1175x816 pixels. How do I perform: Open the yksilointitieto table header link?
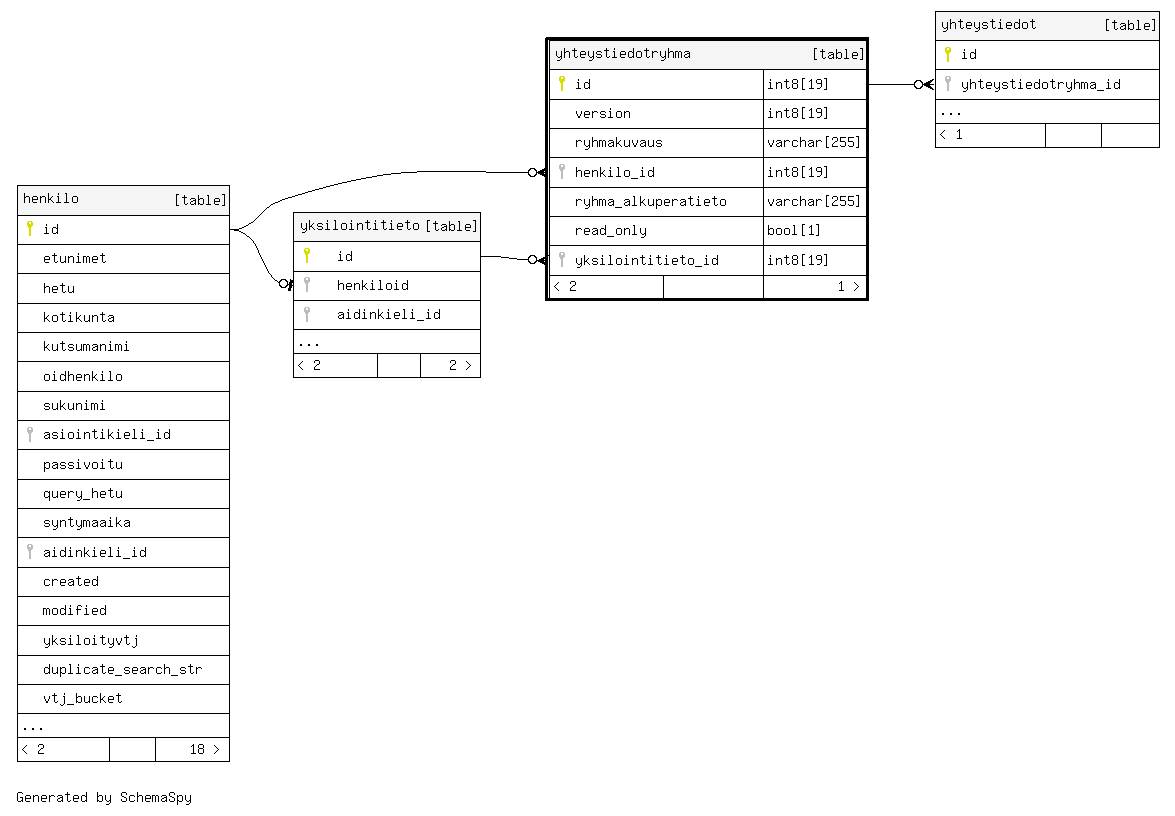(359, 226)
